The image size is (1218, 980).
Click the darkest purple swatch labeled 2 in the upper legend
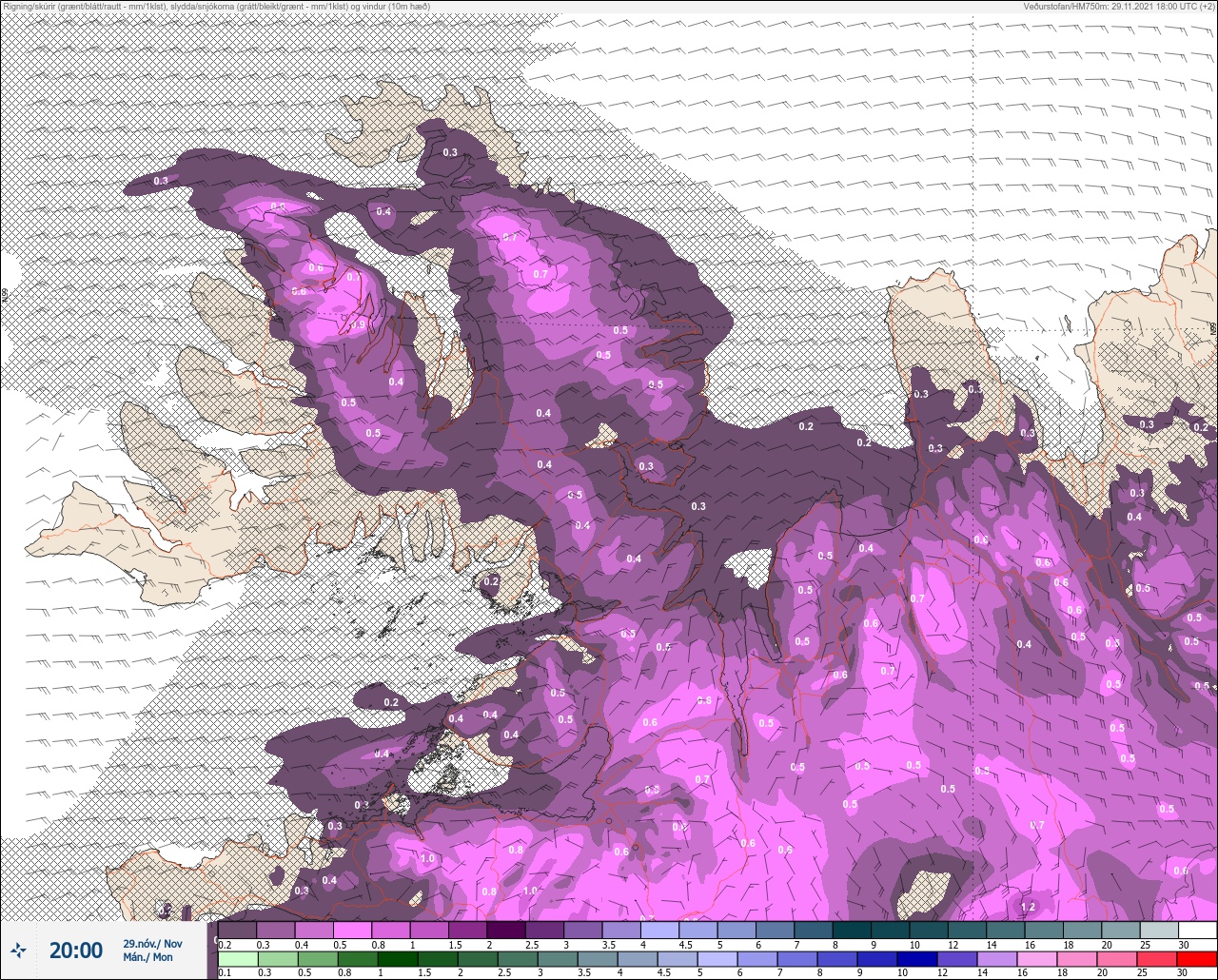tap(506, 930)
